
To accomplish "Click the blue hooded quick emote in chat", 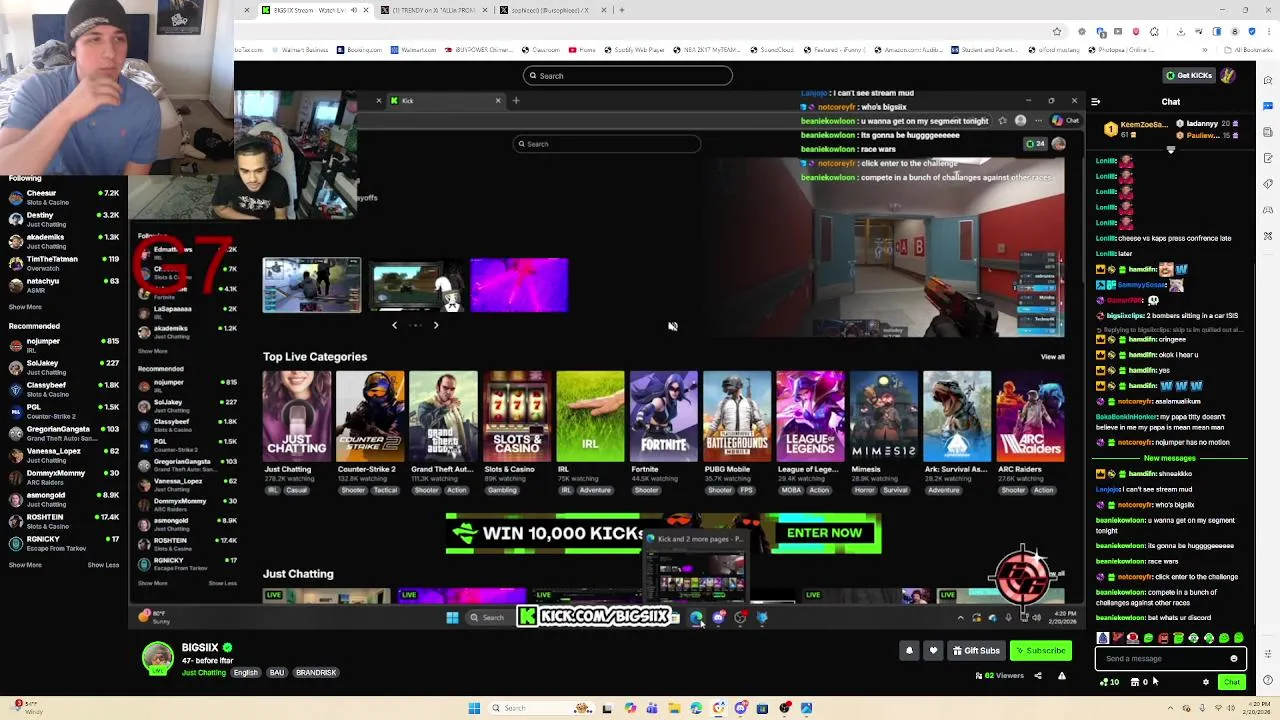I will [1102, 638].
